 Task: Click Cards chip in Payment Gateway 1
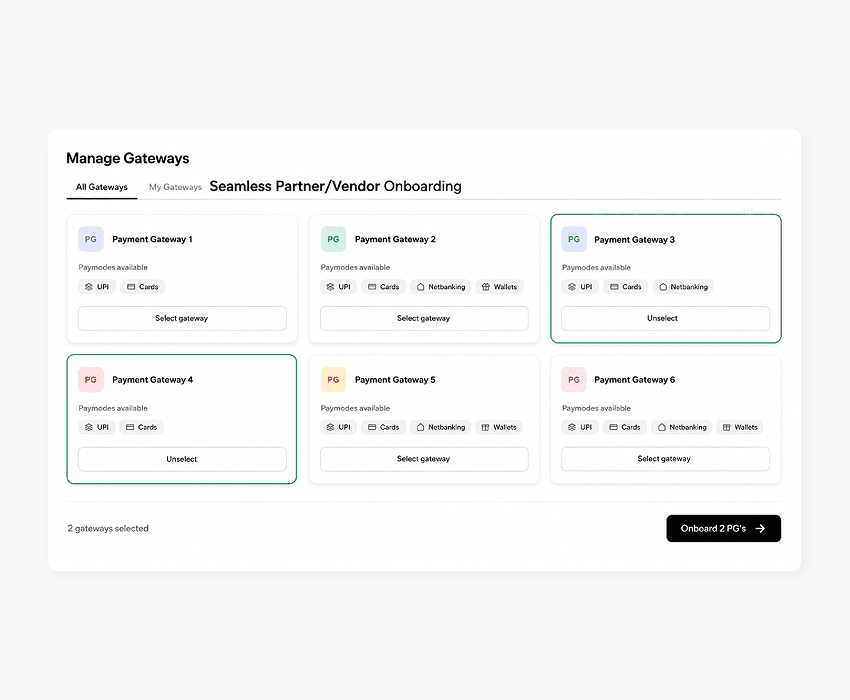(x=142, y=287)
